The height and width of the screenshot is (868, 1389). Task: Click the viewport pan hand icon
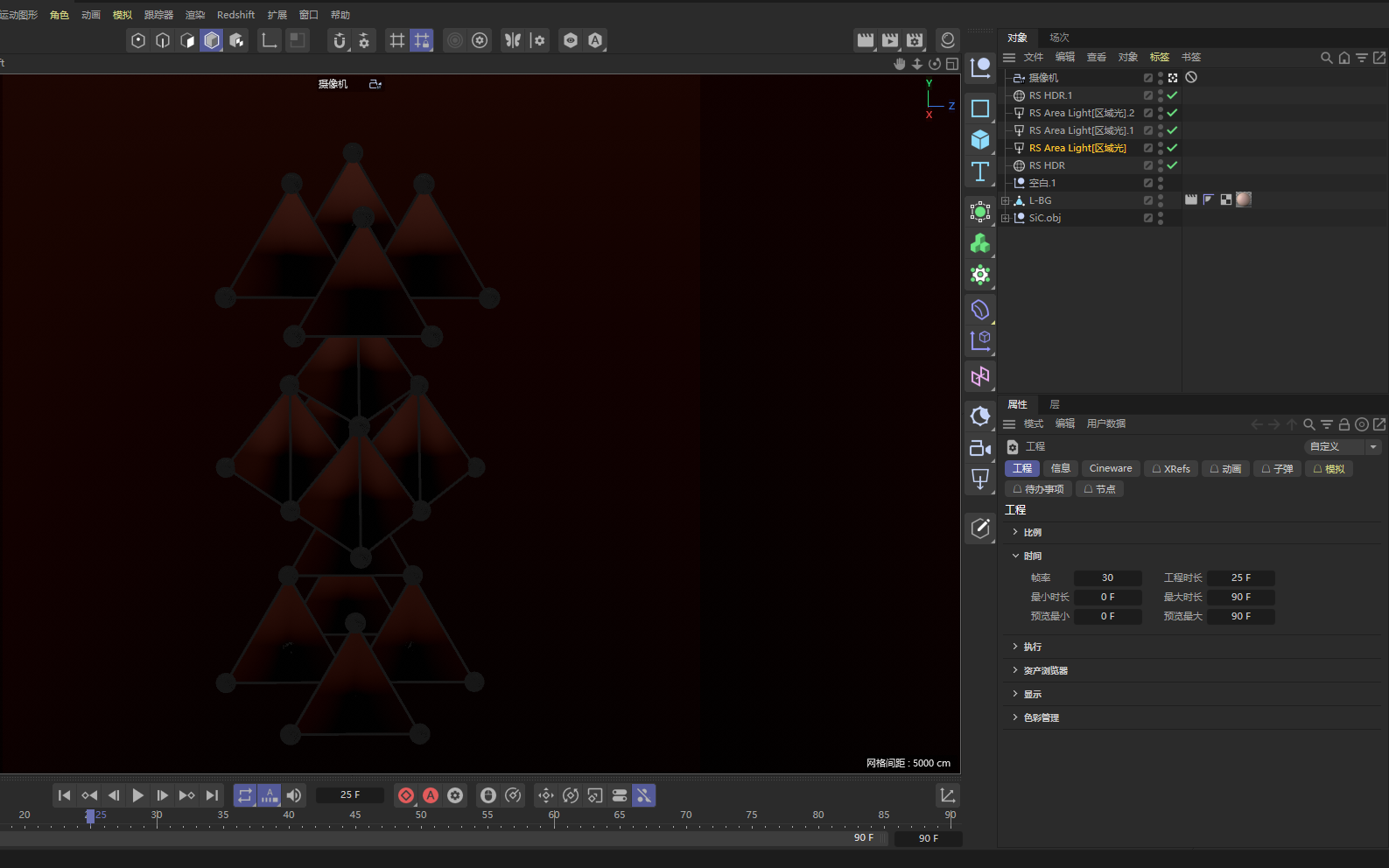[900, 64]
